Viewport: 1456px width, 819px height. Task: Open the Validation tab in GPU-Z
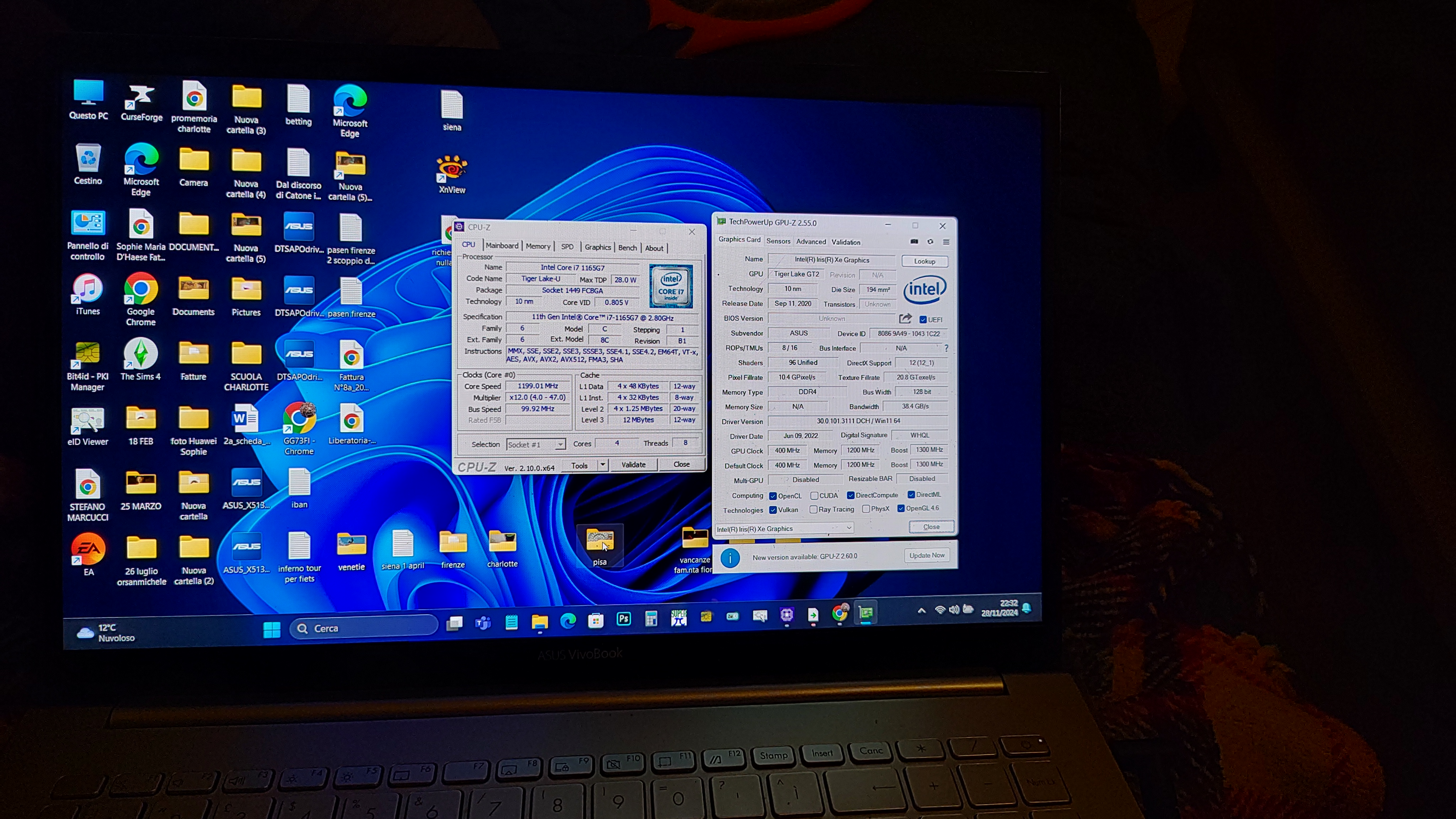point(846,242)
